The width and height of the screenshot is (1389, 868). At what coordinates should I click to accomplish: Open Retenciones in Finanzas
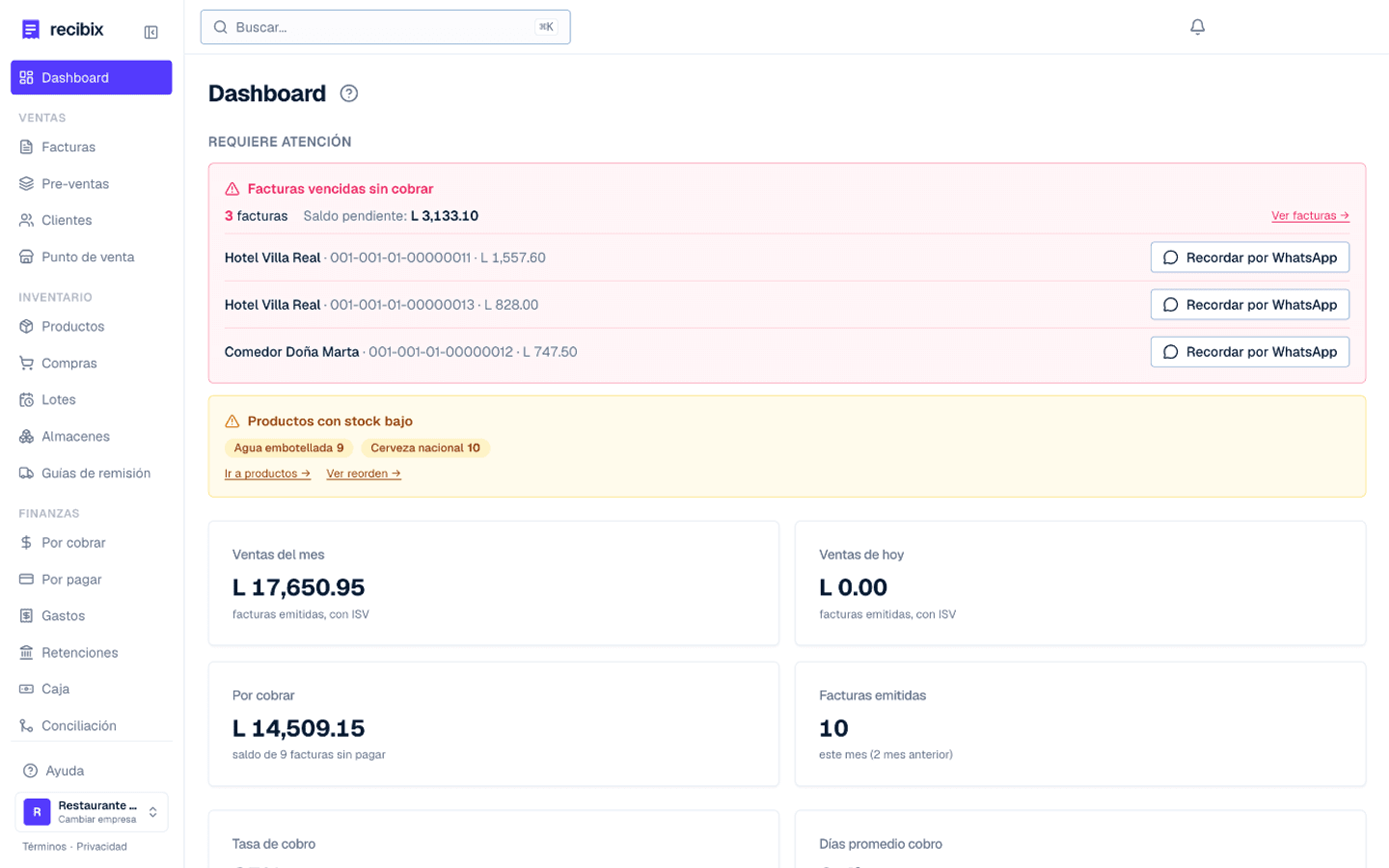92,652
